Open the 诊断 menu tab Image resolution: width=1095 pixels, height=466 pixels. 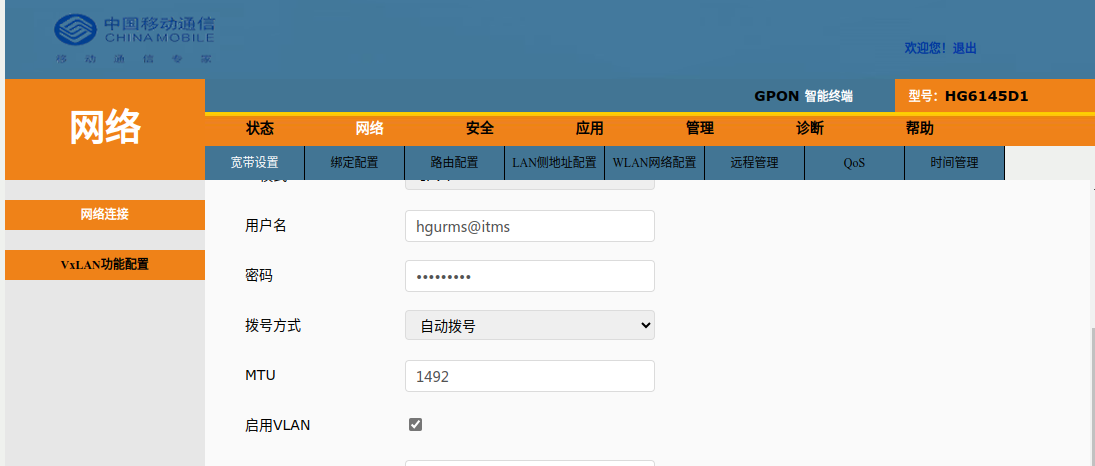810,128
